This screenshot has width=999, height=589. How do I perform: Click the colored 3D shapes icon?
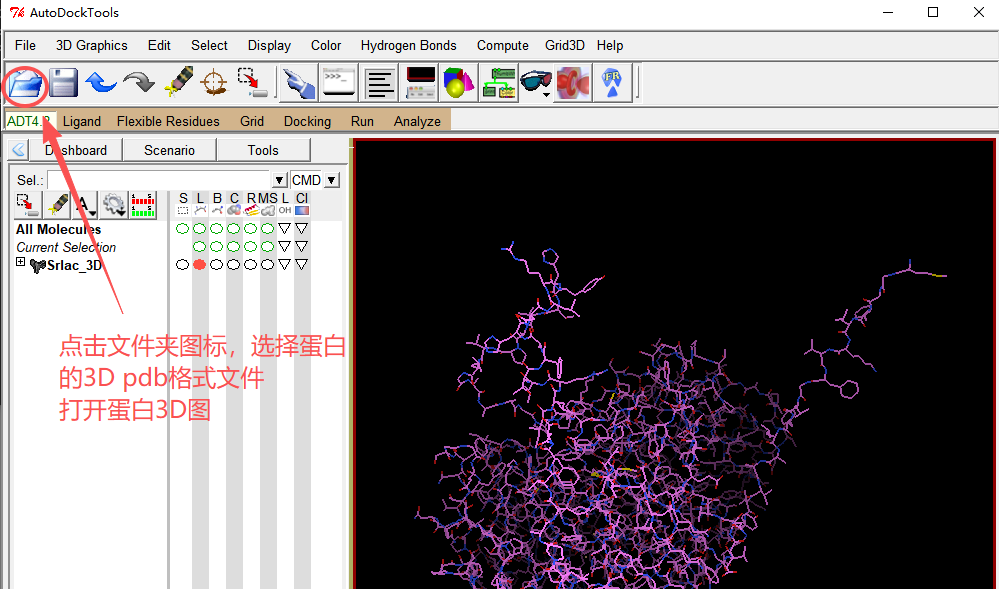click(x=459, y=82)
